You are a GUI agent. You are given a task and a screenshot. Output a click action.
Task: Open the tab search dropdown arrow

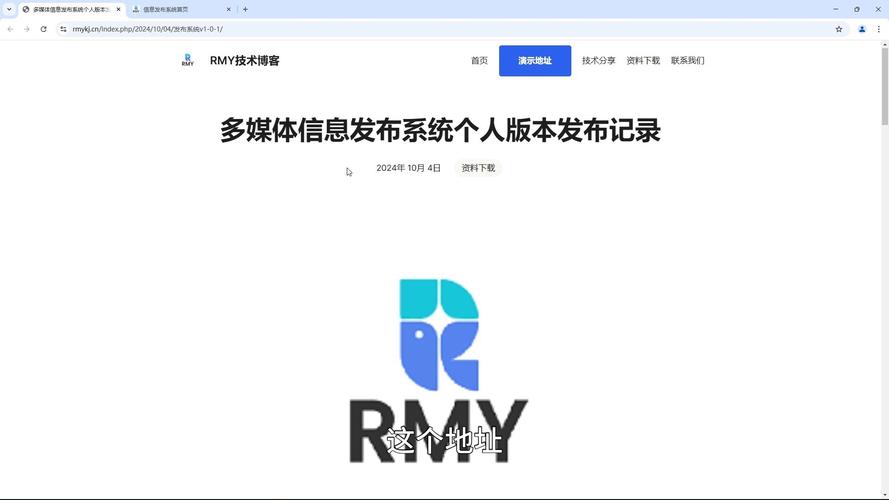click(9, 9)
